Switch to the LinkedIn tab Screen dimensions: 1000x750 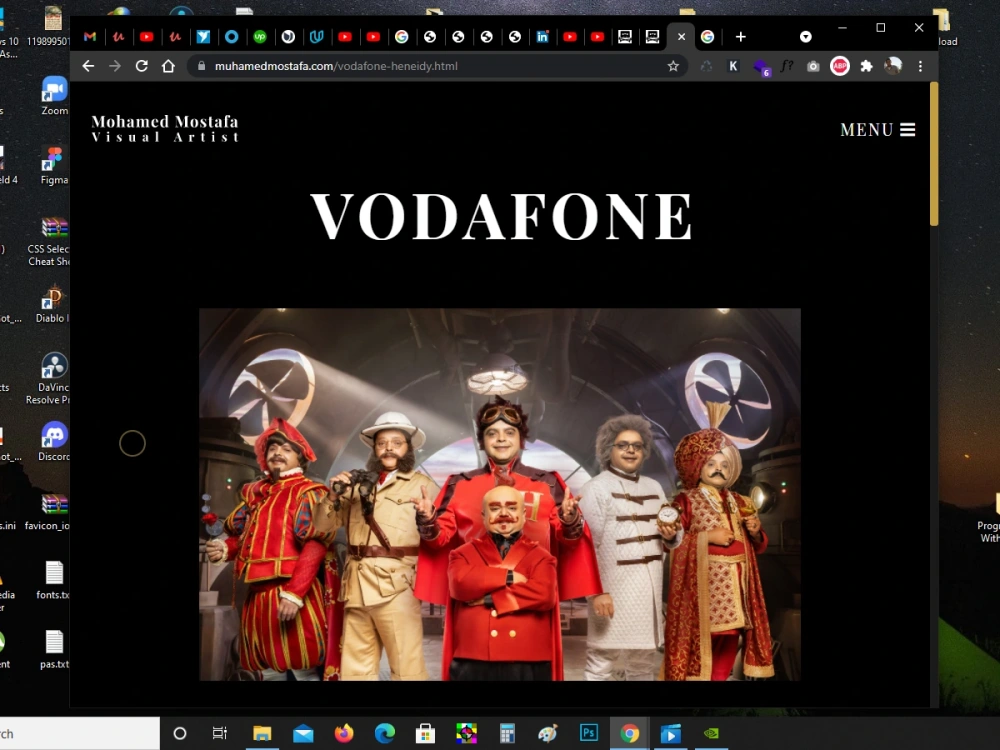(542, 37)
